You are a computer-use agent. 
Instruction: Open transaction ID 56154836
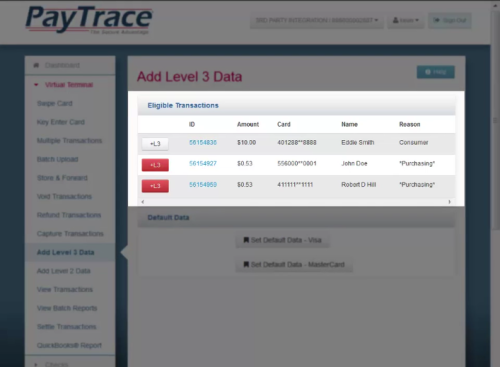pyautogui.click(x=203, y=143)
